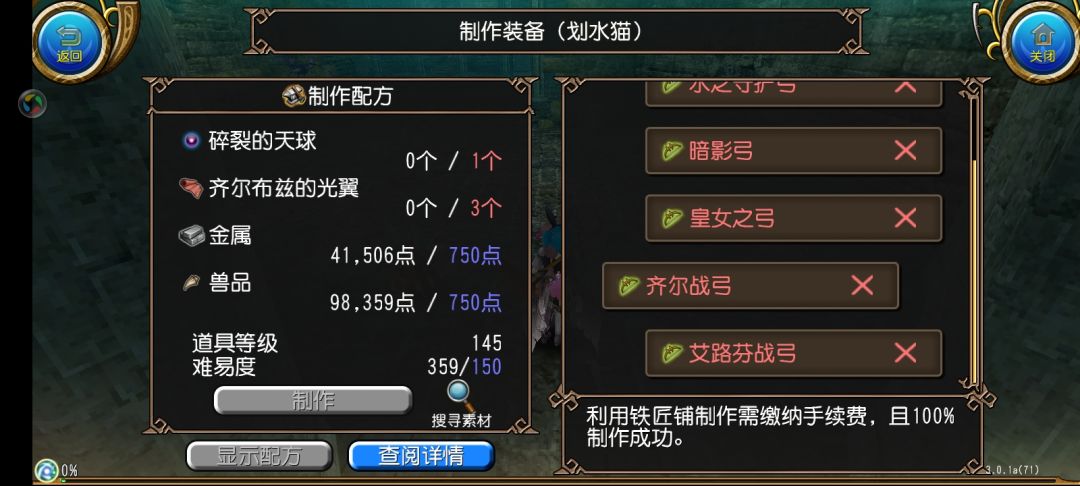Click the bow icon on 暗影弓 entry
Viewport: 1080px width, 486px height.
672,151
